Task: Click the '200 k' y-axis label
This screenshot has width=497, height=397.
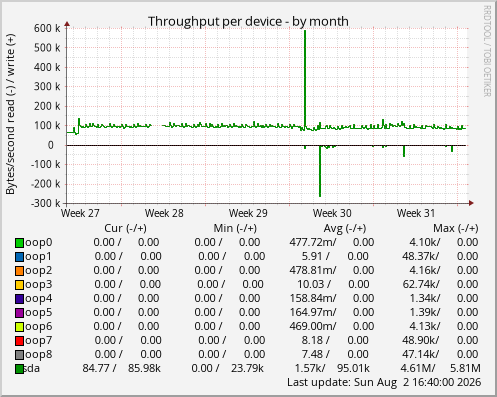Action: coord(47,106)
